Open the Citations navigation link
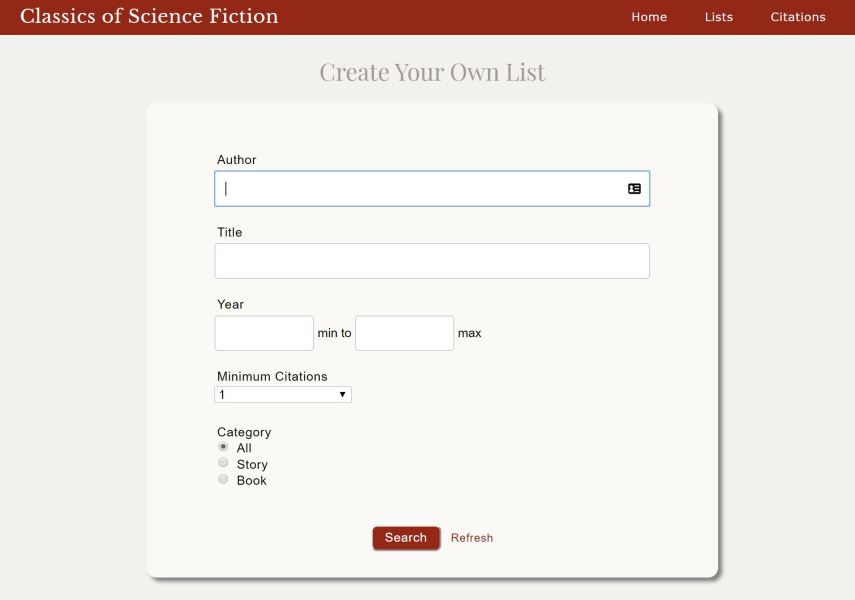Image resolution: width=855 pixels, height=600 pixels. (x=797, y=17)
